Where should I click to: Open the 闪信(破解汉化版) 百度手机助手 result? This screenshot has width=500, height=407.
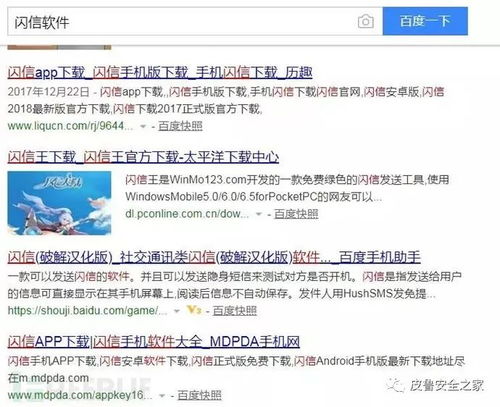pyautogui.click(x=214, y=257)
